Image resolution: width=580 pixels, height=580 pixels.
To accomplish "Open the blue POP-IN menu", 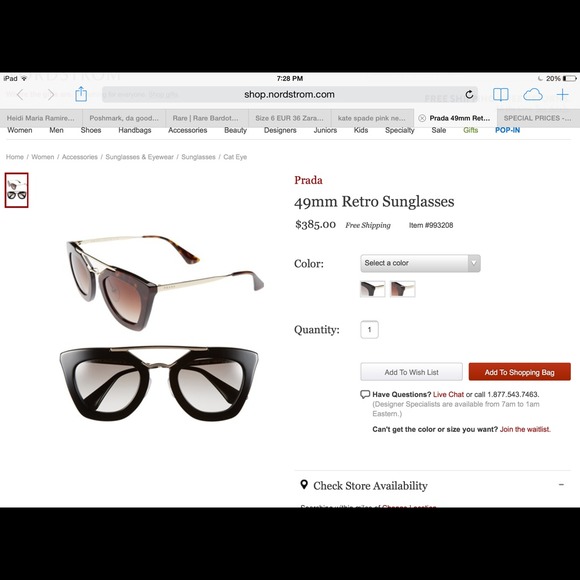I will click(508, 130).
